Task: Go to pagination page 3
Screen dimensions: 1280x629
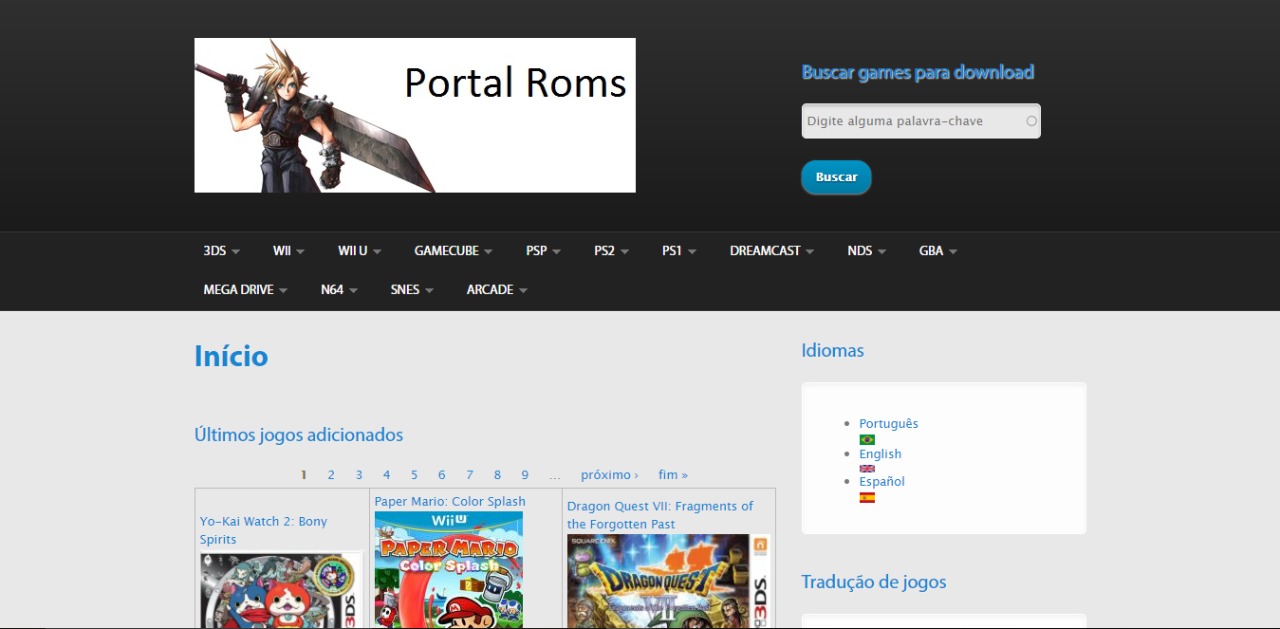Action: (359, 475)
